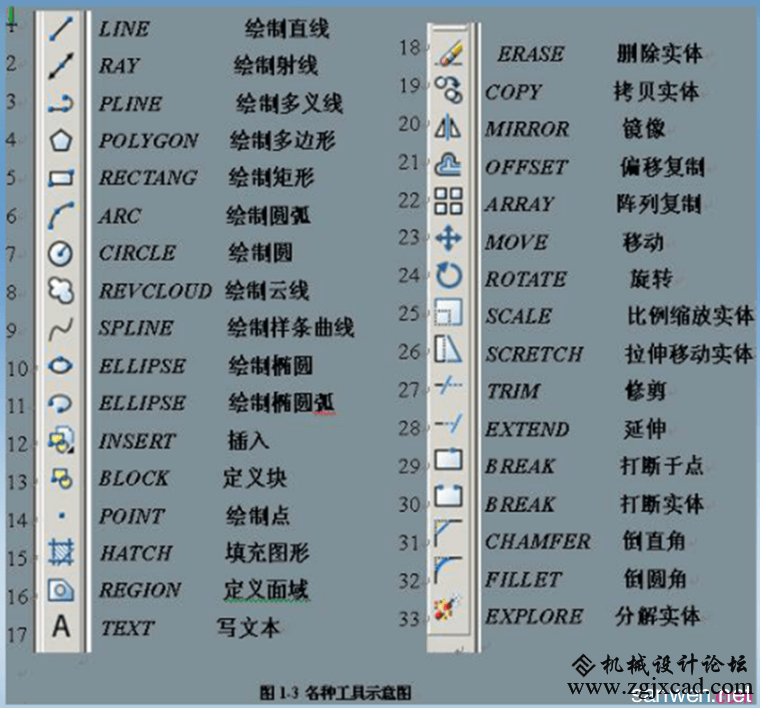
Task: Select the ROTATE circular arrow icon
Action: pos(449,275)
